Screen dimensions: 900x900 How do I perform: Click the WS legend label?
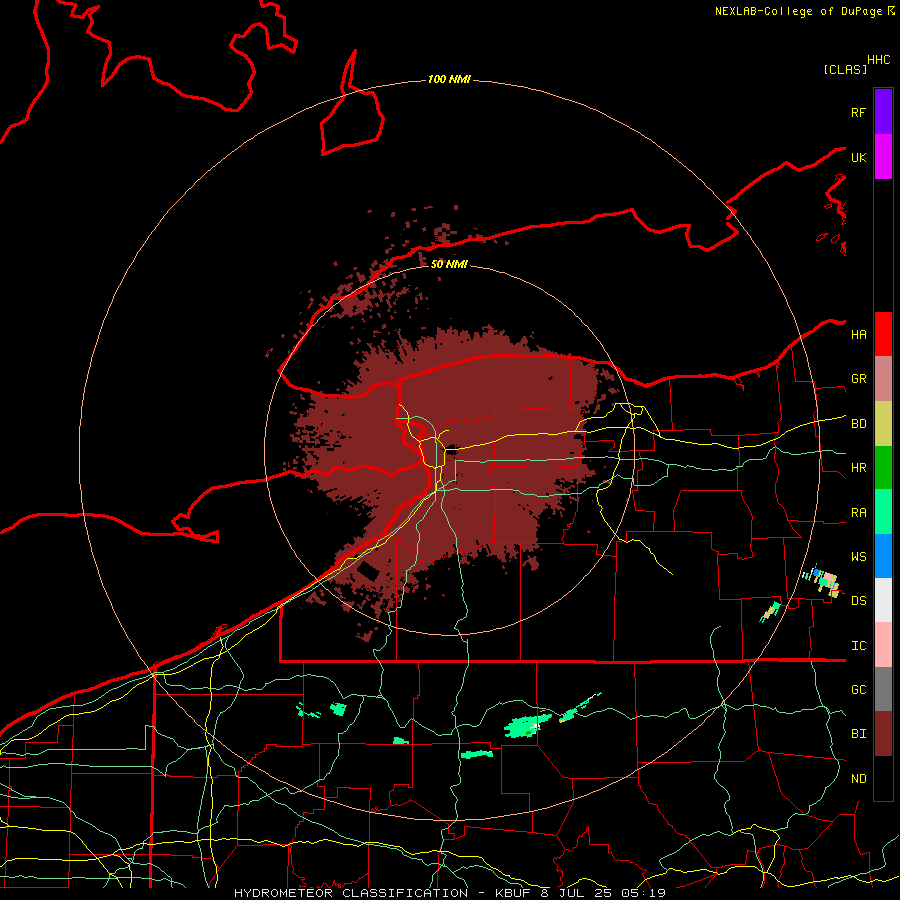(x=858, y=557)
